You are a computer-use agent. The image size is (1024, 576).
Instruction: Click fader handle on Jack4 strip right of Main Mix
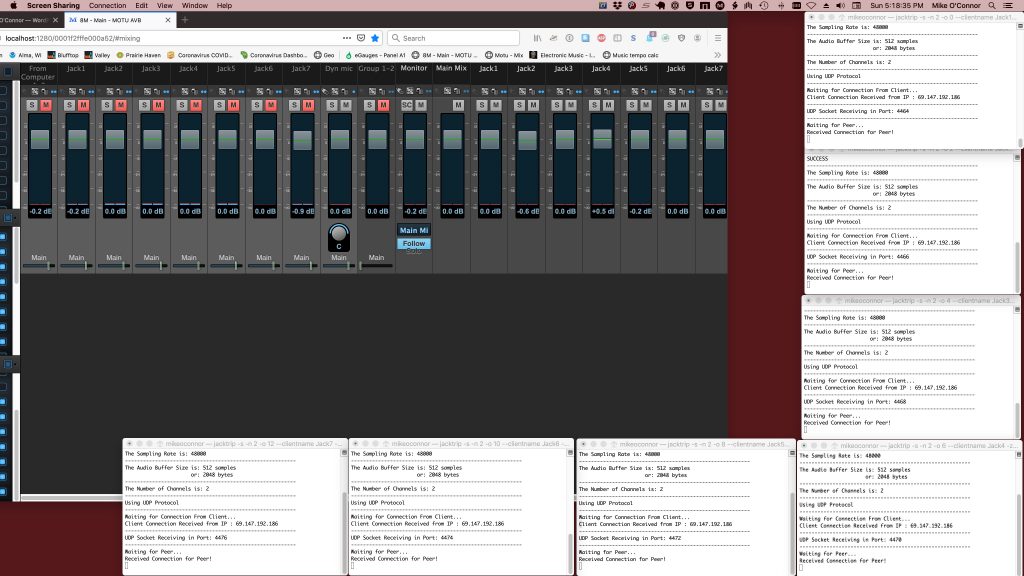(602, 138)
